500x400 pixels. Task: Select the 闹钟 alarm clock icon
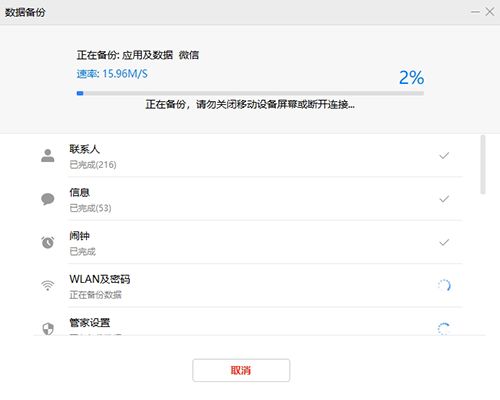[x=48, y=242]
